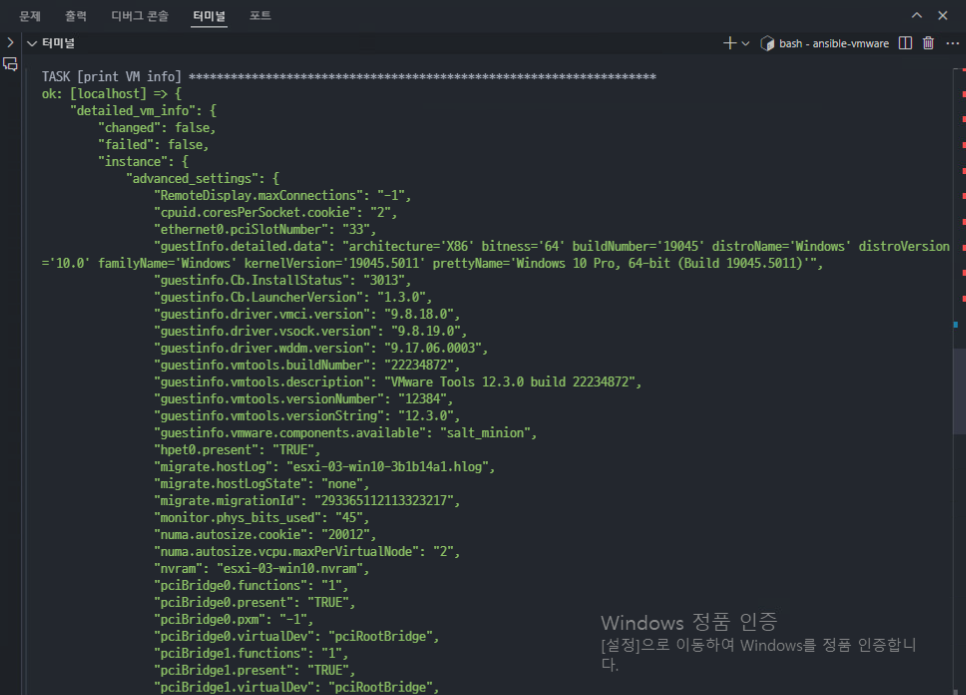Click the hpet0.present line
This screenshot has width=966, height=695.
click(x=237, y=449)
